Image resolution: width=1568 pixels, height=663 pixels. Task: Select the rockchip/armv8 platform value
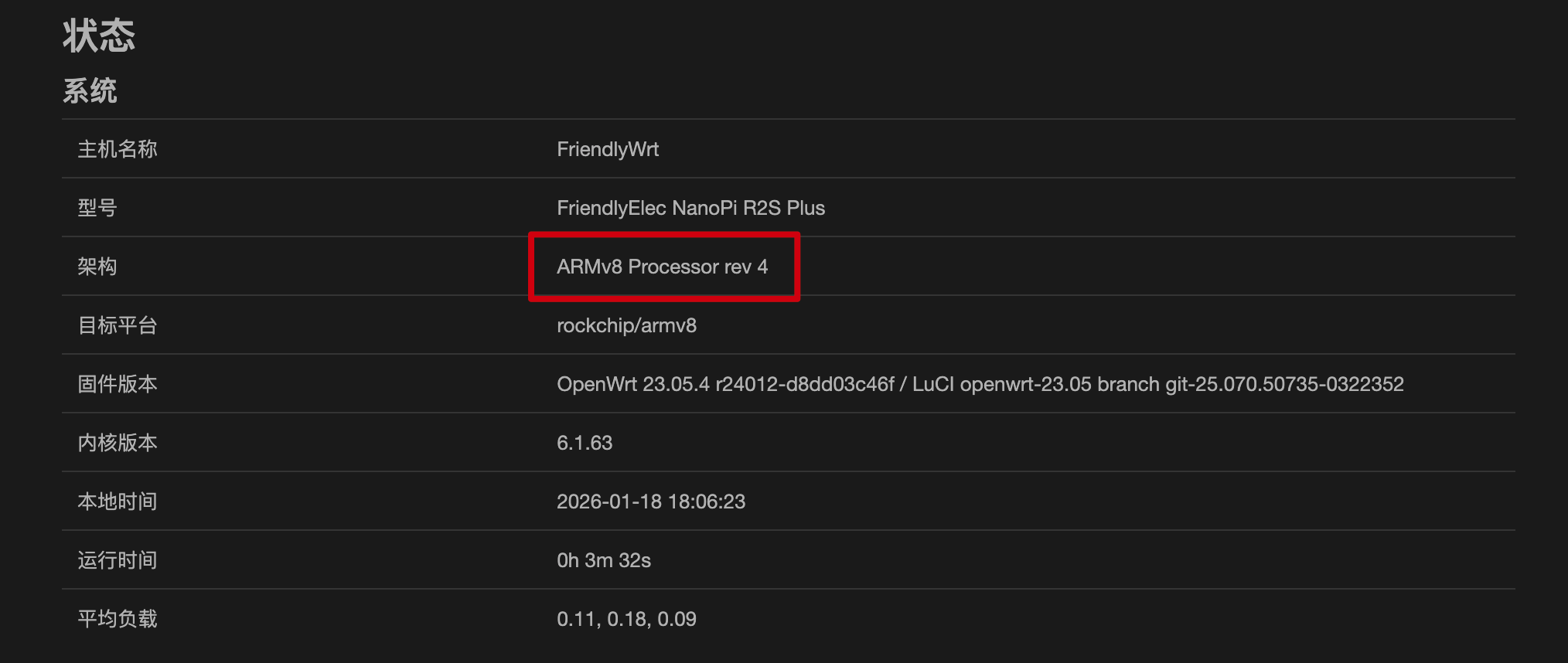click(626, 325)
